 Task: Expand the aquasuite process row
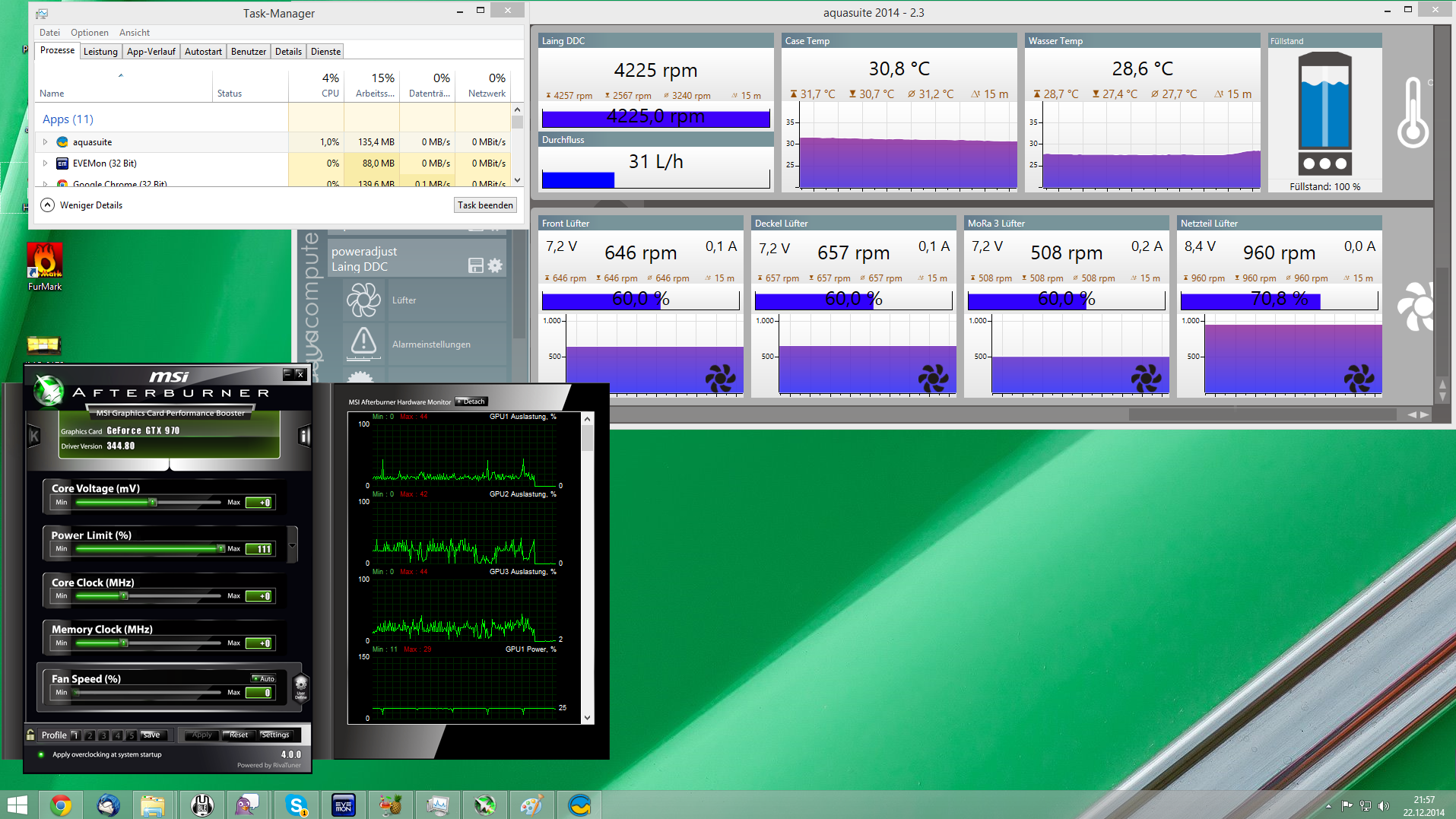(x=46, y=142)
